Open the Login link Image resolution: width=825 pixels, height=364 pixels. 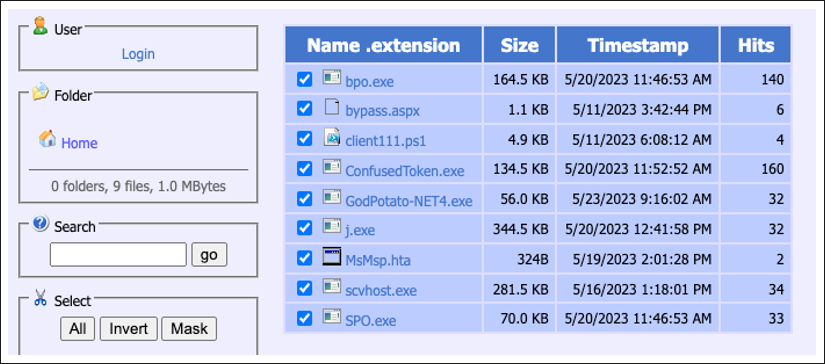point(138,54)
